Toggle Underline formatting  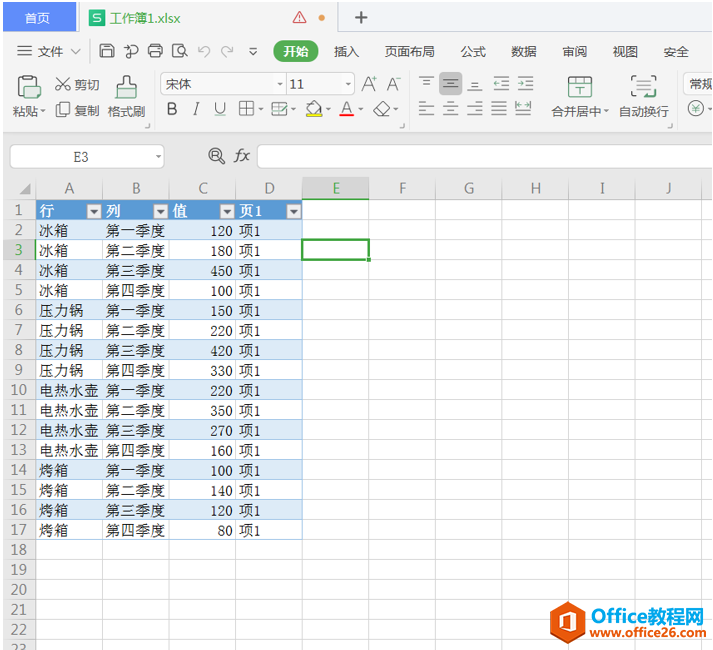(220, 109)
